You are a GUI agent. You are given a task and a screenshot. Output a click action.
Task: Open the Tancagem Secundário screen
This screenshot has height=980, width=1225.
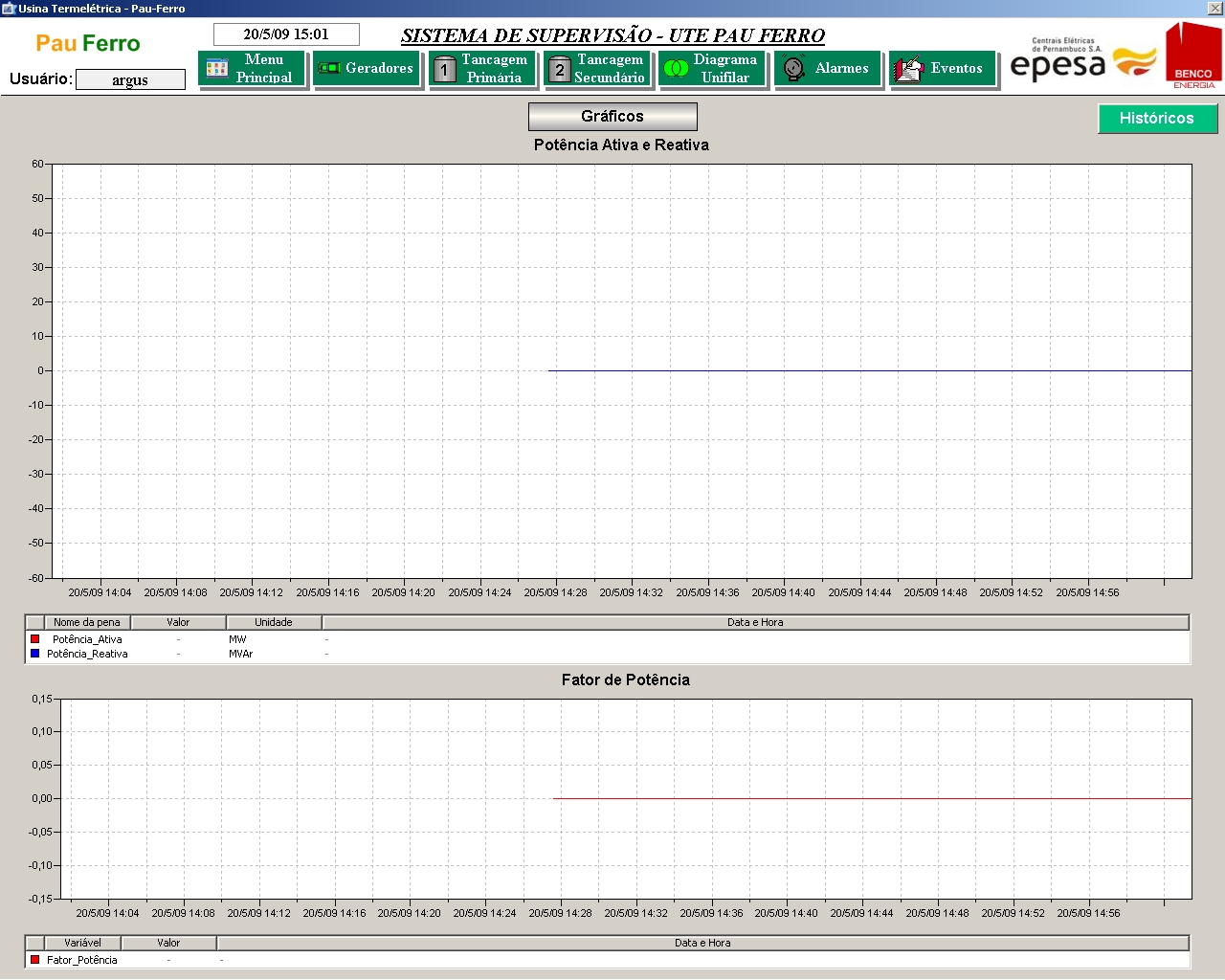[x=598, y=68]
